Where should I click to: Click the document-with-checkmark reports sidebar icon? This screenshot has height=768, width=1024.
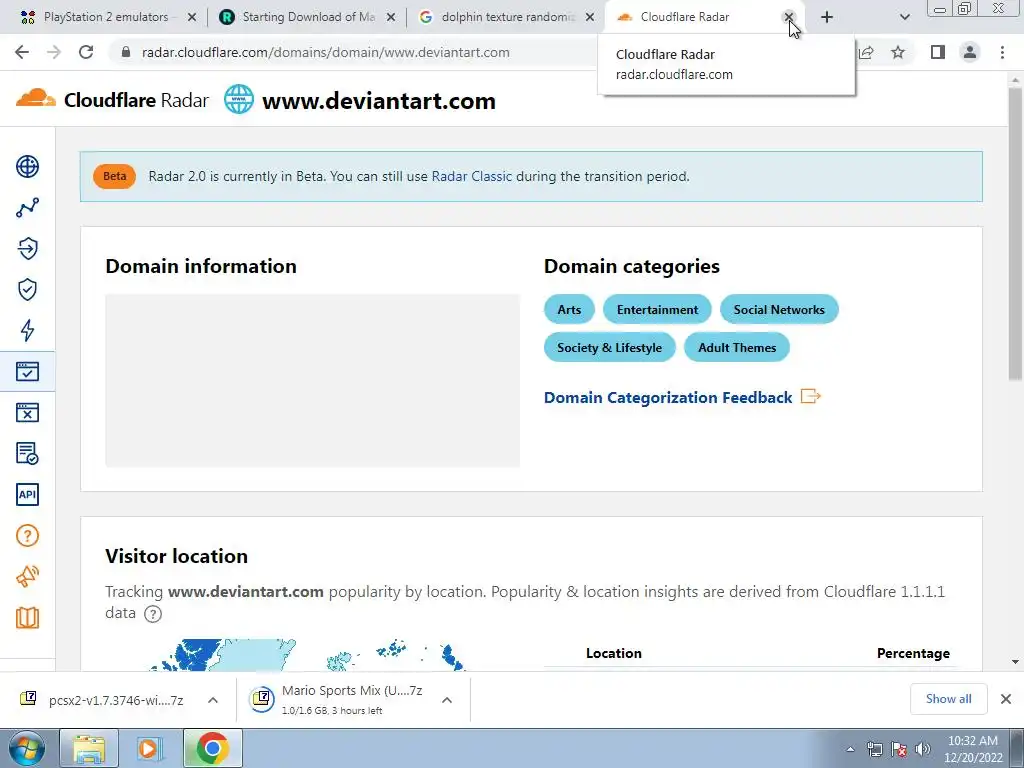click(x=27, y=453)
